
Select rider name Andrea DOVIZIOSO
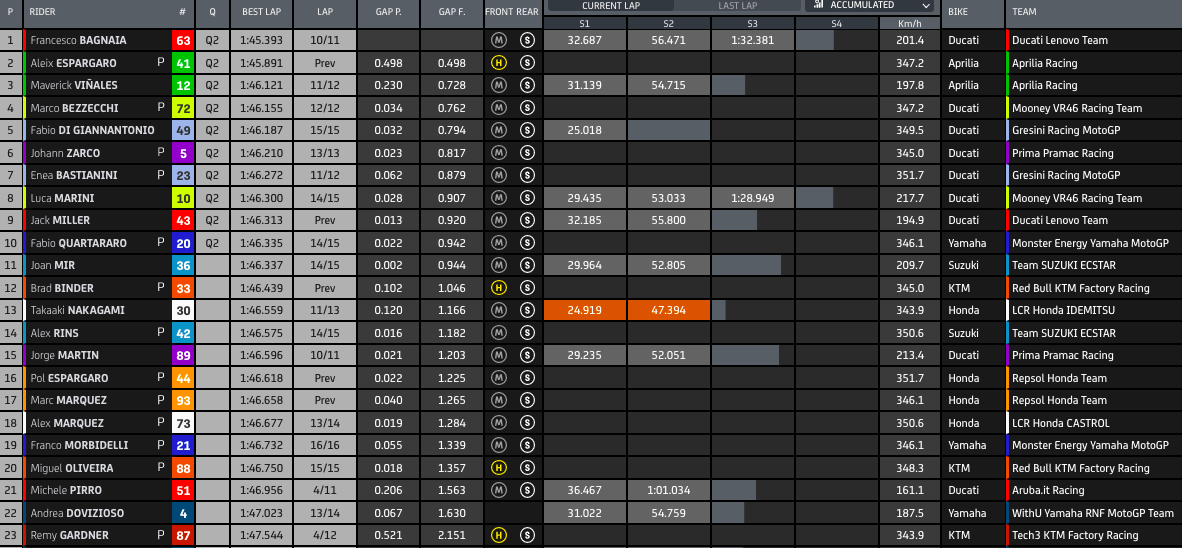[77, 513]
